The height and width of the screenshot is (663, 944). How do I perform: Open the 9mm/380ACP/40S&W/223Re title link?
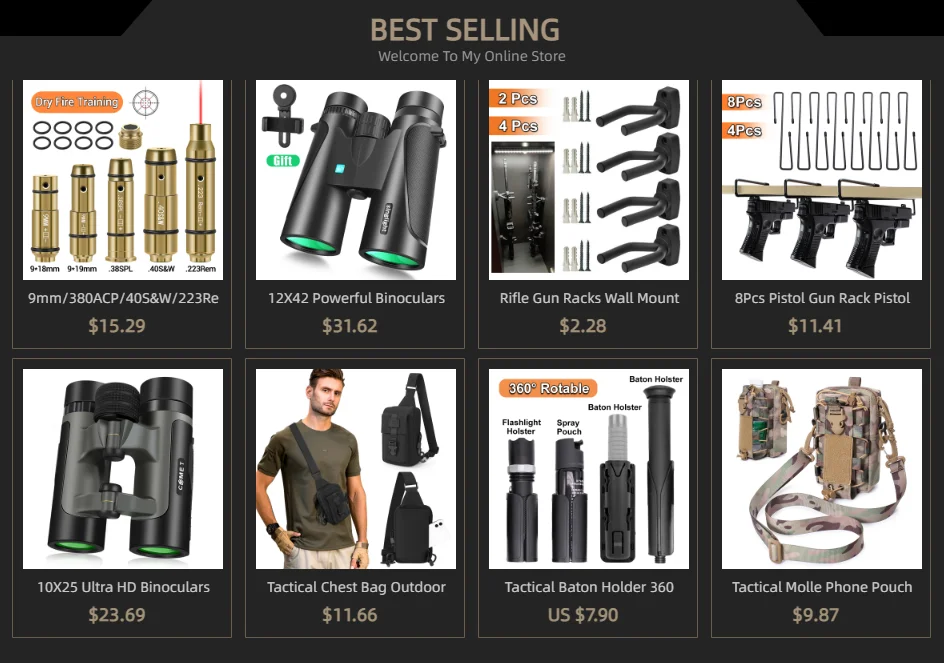(123, 298)
